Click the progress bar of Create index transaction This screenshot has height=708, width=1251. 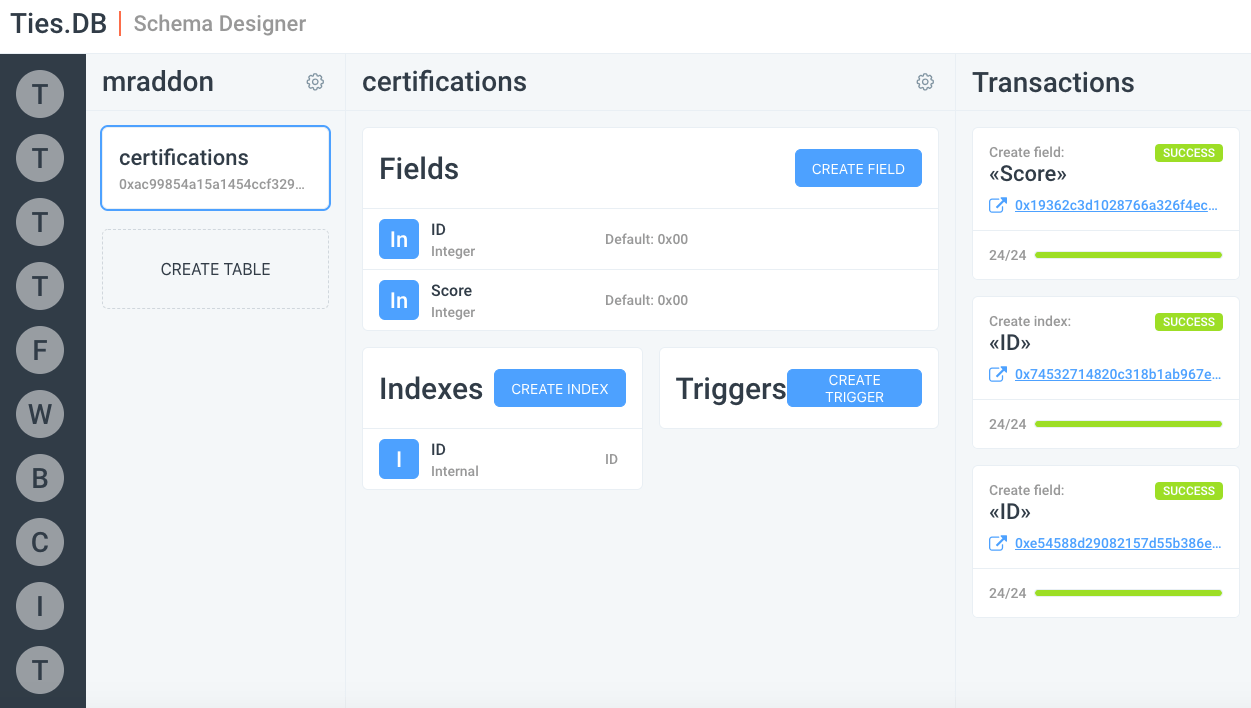click(1128, 424)
